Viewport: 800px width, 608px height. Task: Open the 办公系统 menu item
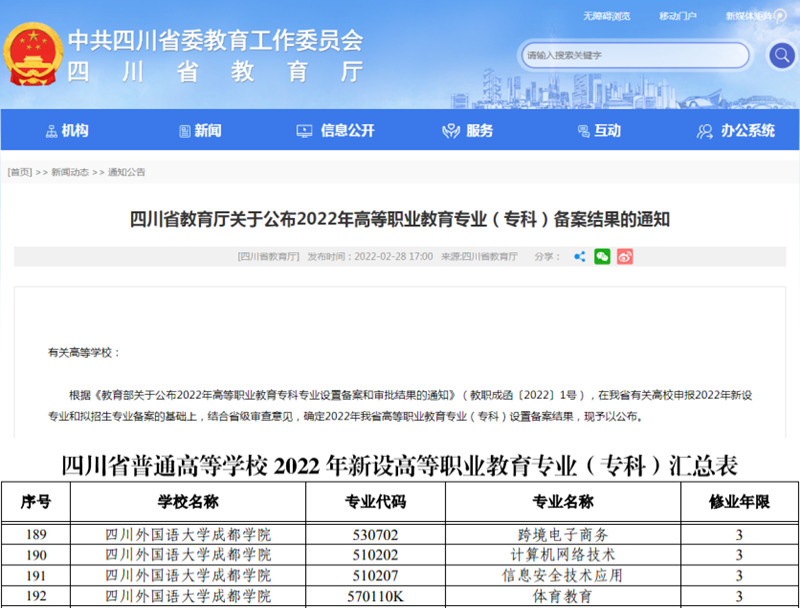(747, 131)
